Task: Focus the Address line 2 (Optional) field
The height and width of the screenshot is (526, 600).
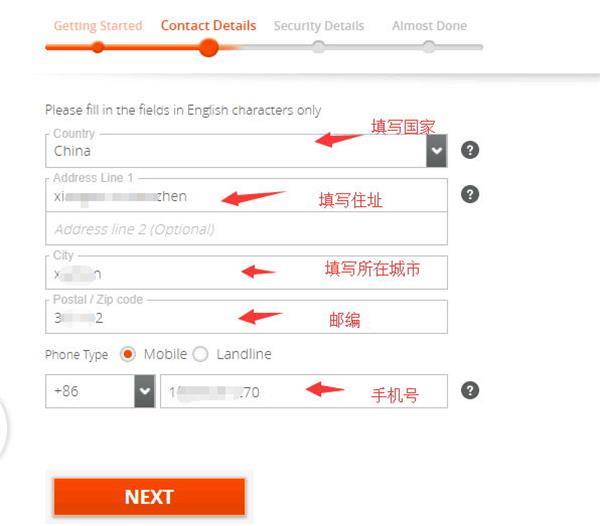Action: coord(246,229)
